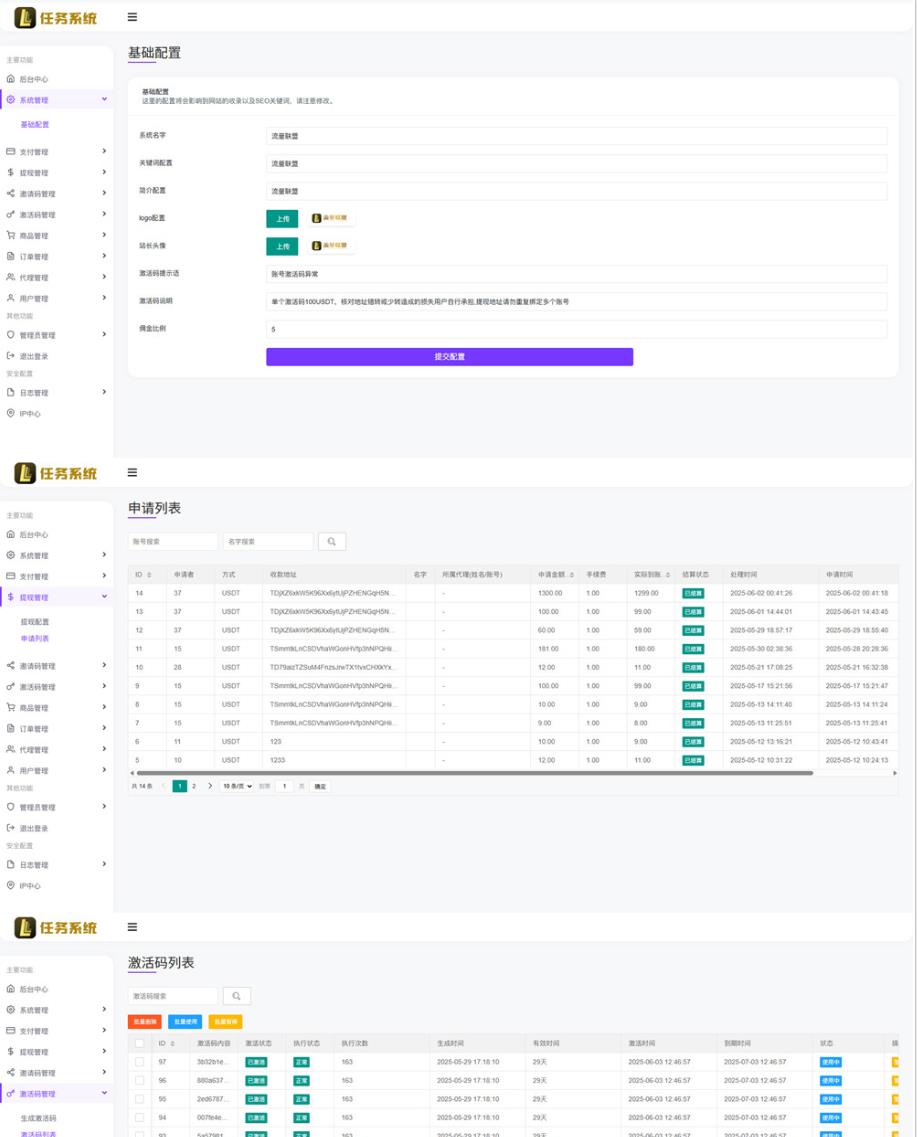
Task: Check the checkbox for activation code ID 97
Action: [x=139, y=1062]
